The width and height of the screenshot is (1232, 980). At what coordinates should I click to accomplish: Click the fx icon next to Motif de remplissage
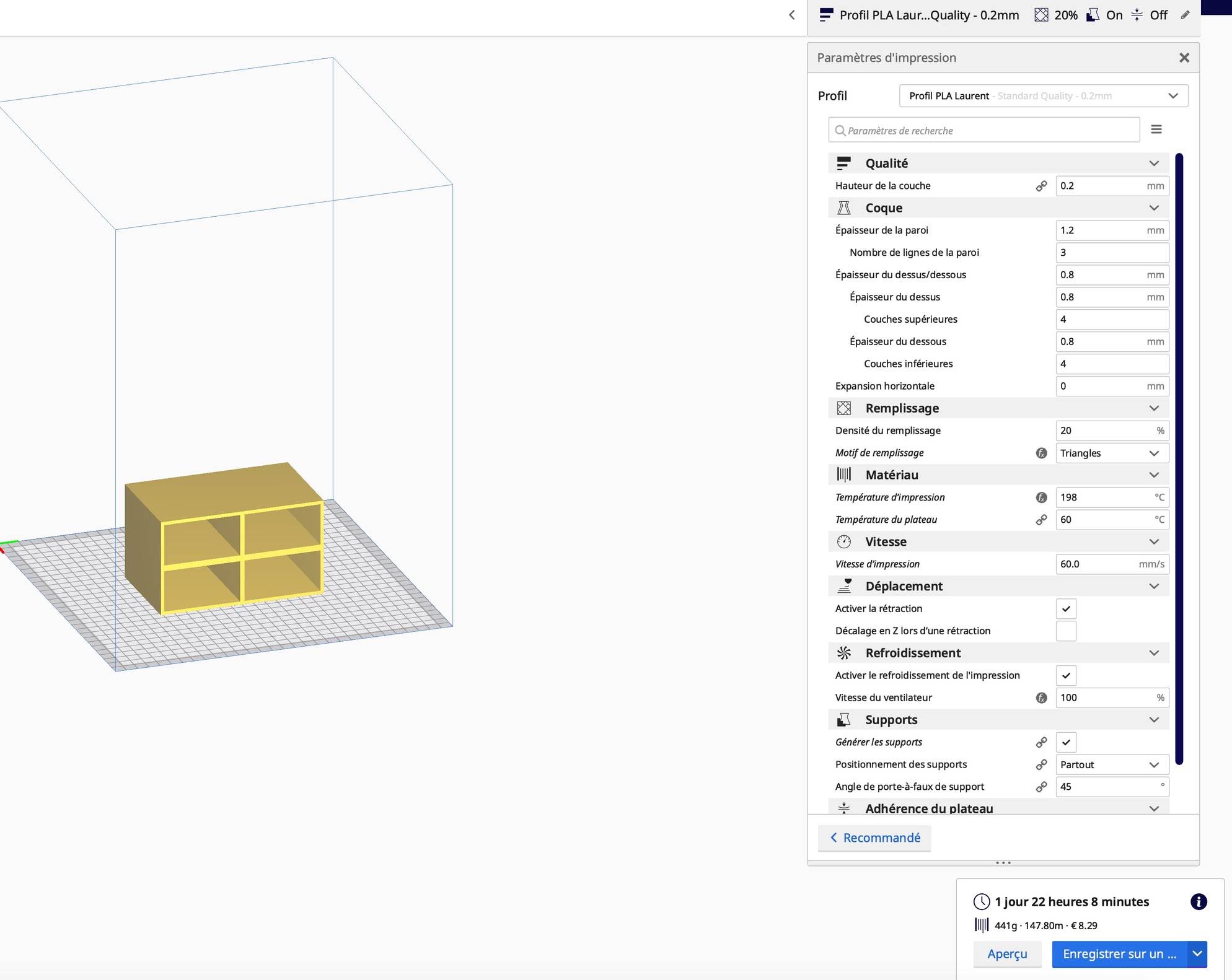point(1041,453)
